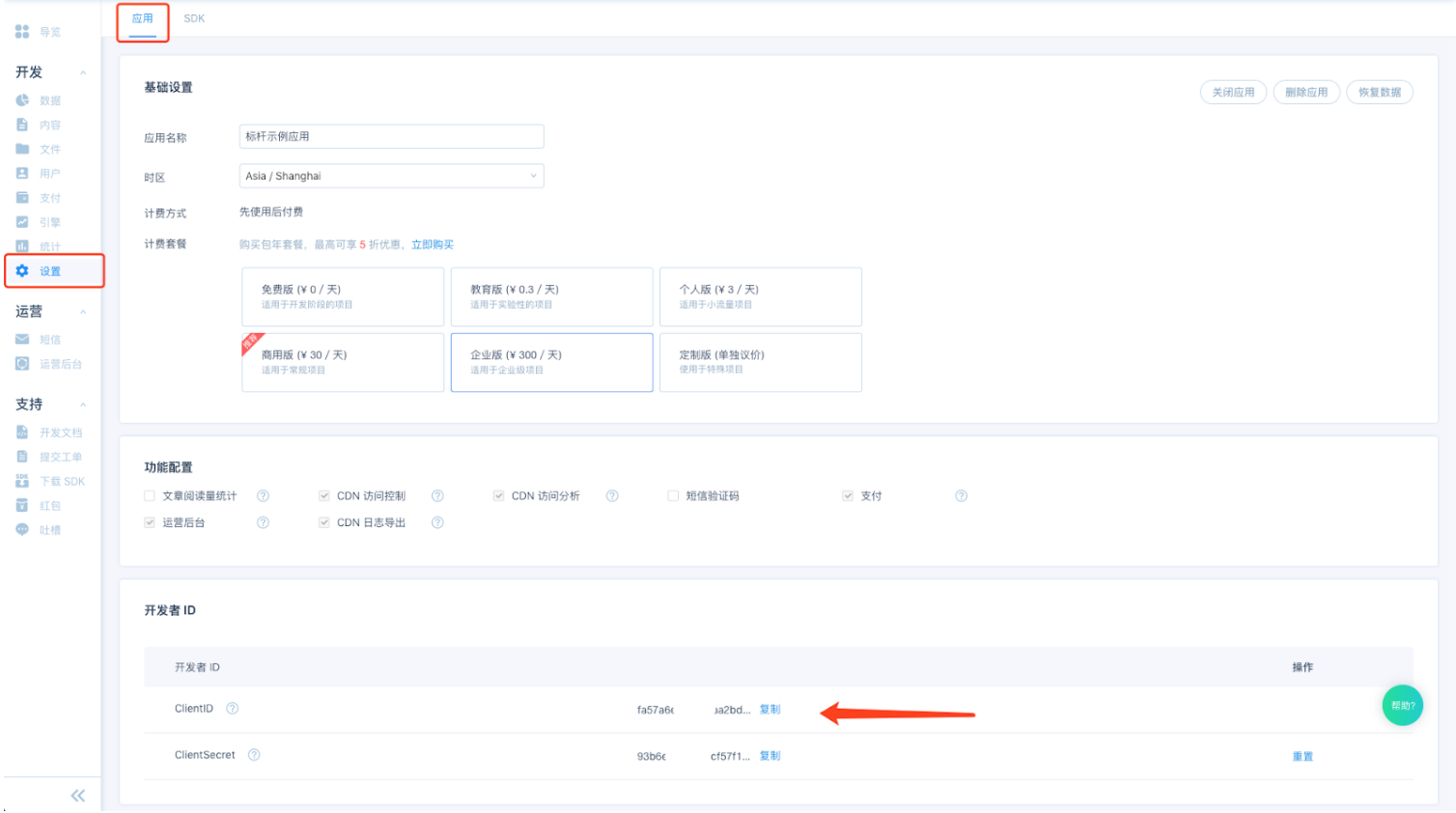Click inside the 应用名称 input field
The width and height of the screenshot is (1456, 813).
(x=391, y=135)
